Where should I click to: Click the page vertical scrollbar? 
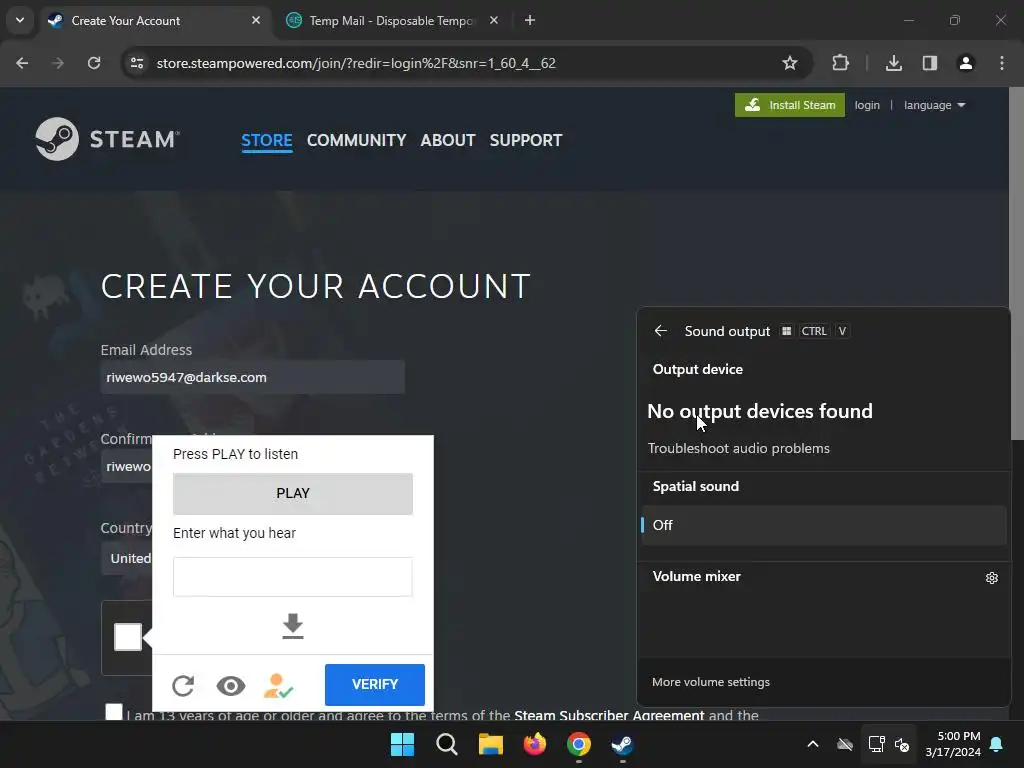(1016, 264)
